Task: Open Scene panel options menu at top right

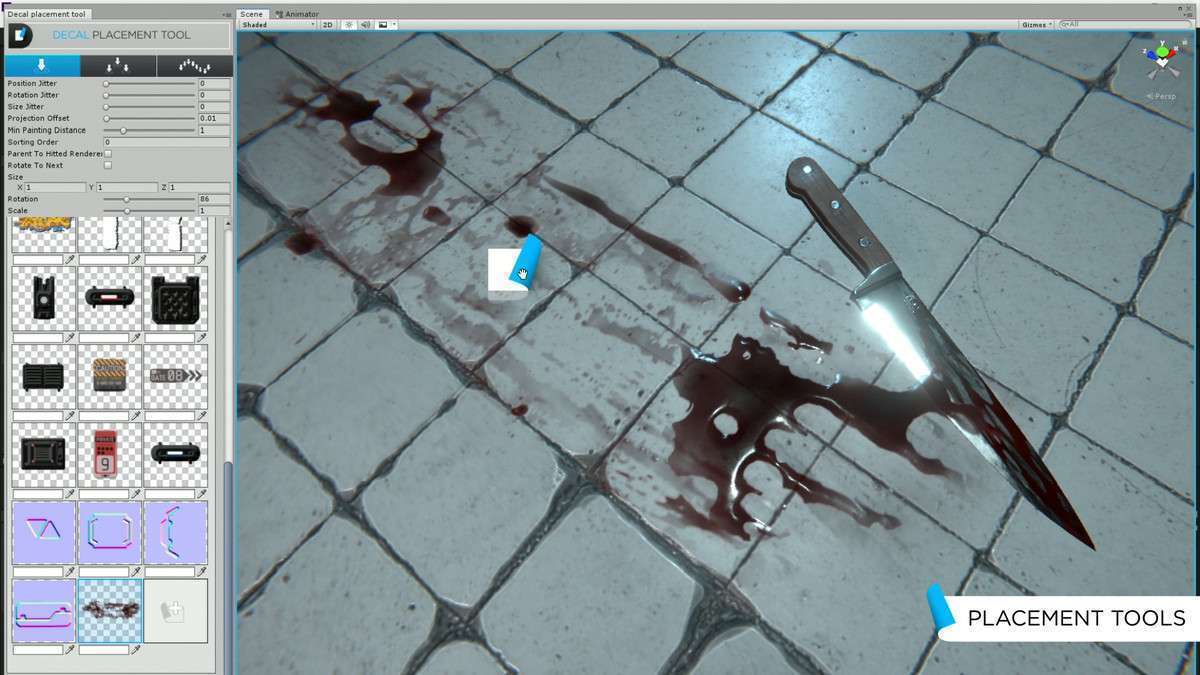Action: [1190, 14]
